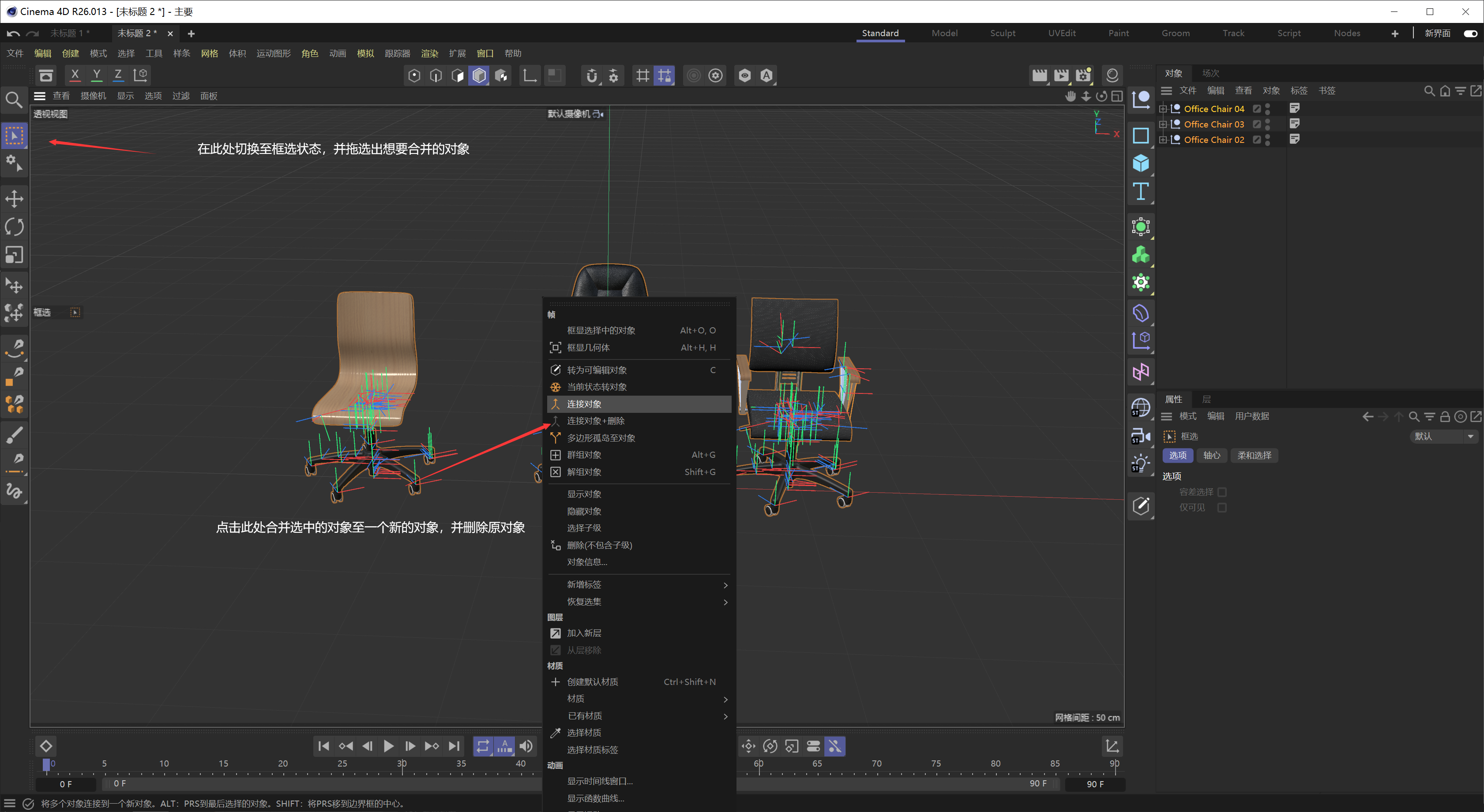Open the 场次 tab beside 对象

1210,73
